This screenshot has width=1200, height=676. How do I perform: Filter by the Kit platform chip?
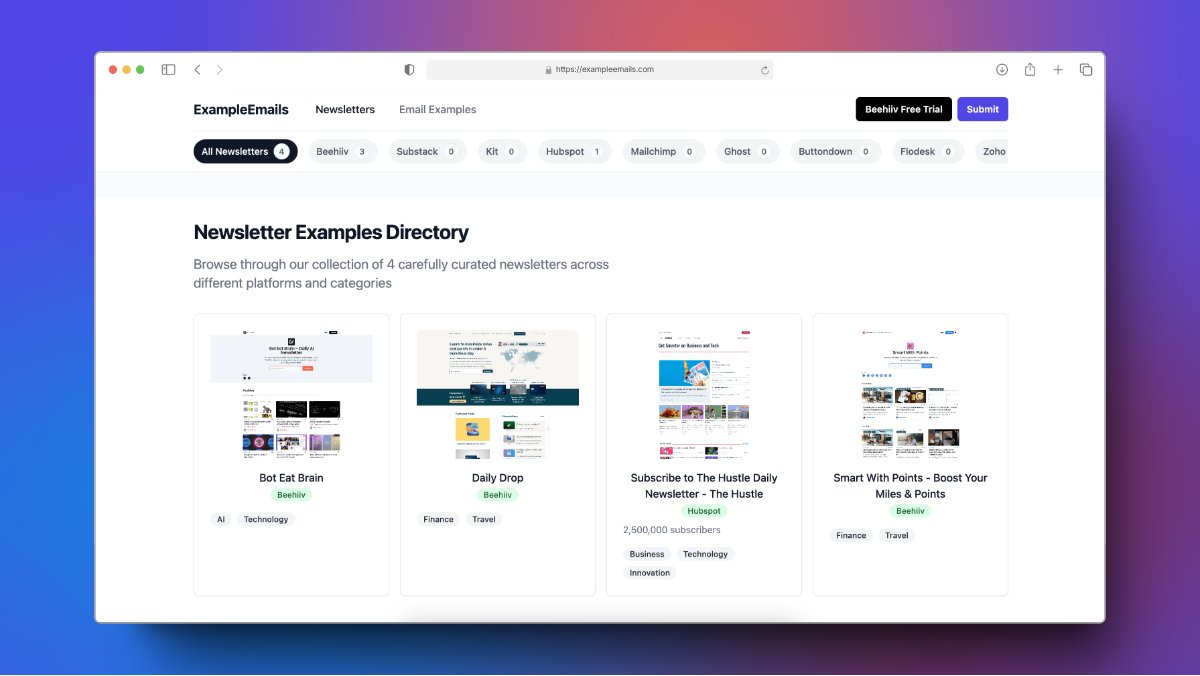point(502,151)
